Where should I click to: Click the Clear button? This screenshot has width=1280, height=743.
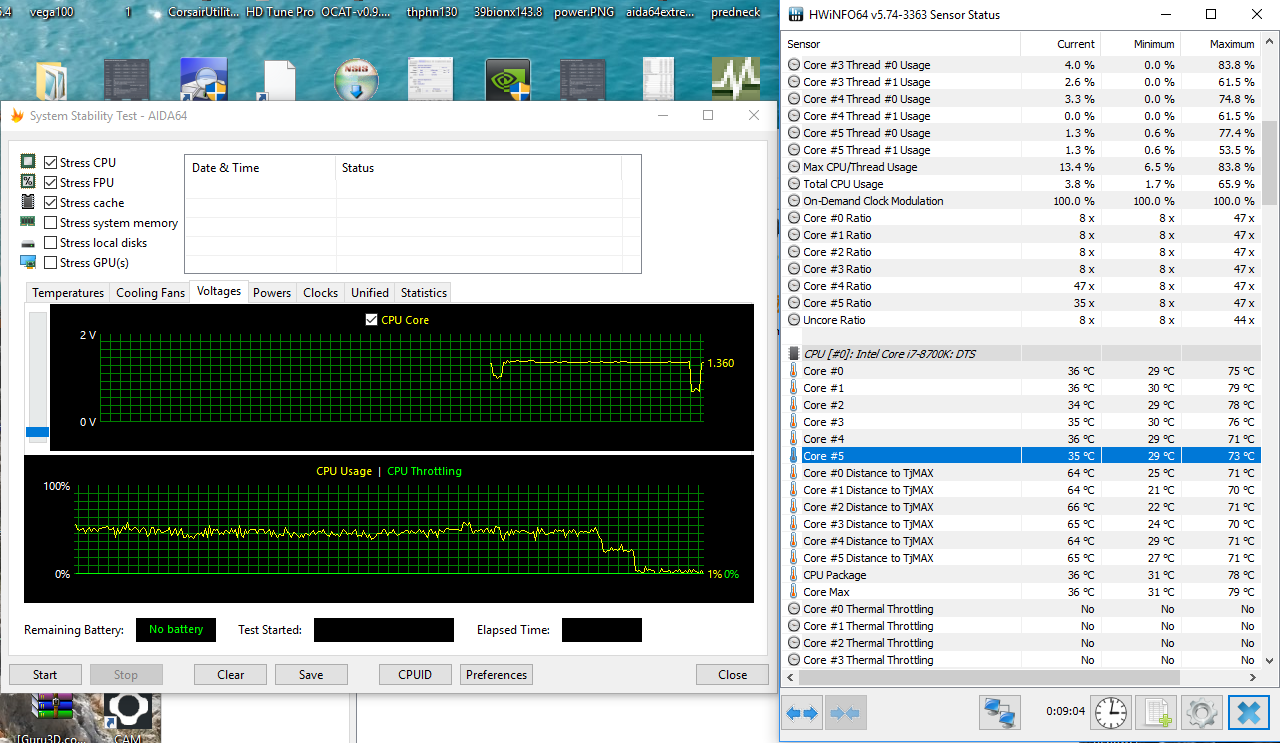pos(231,674)
